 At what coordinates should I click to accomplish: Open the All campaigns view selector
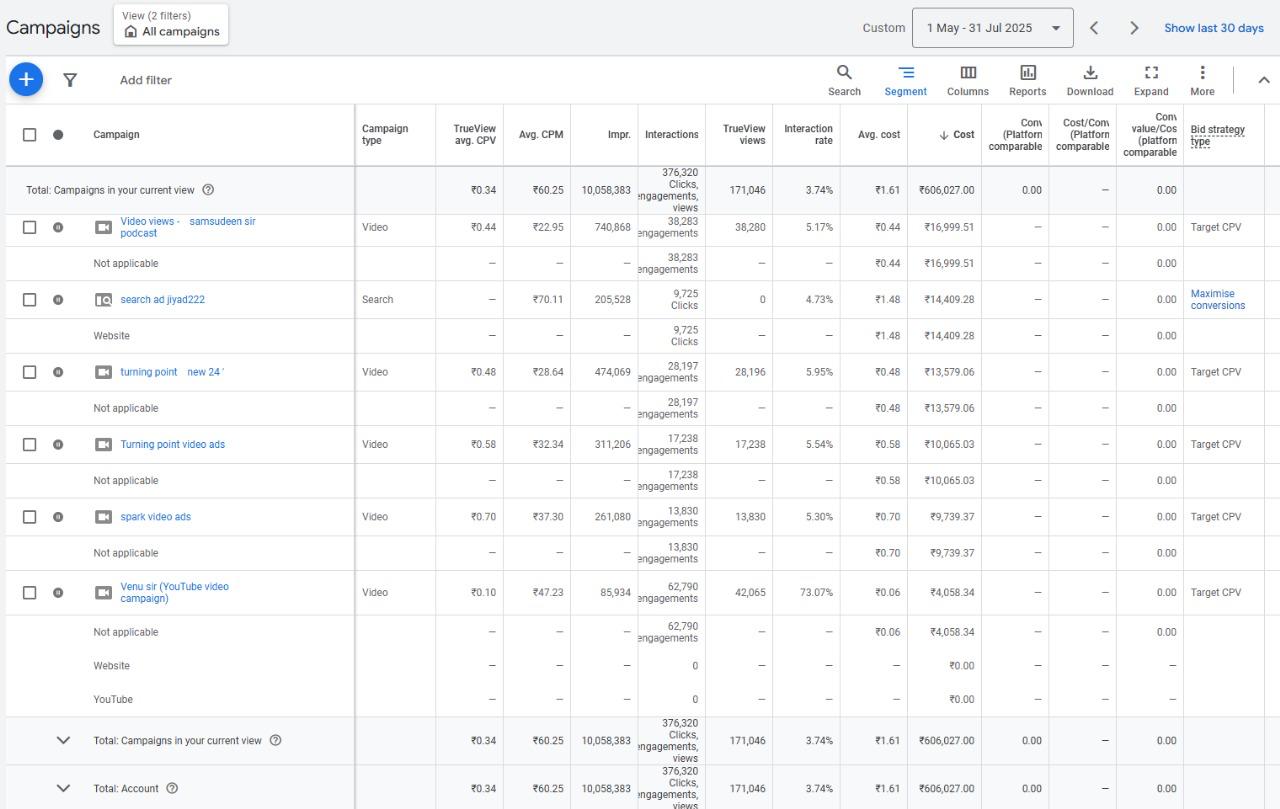pos(171,24)
